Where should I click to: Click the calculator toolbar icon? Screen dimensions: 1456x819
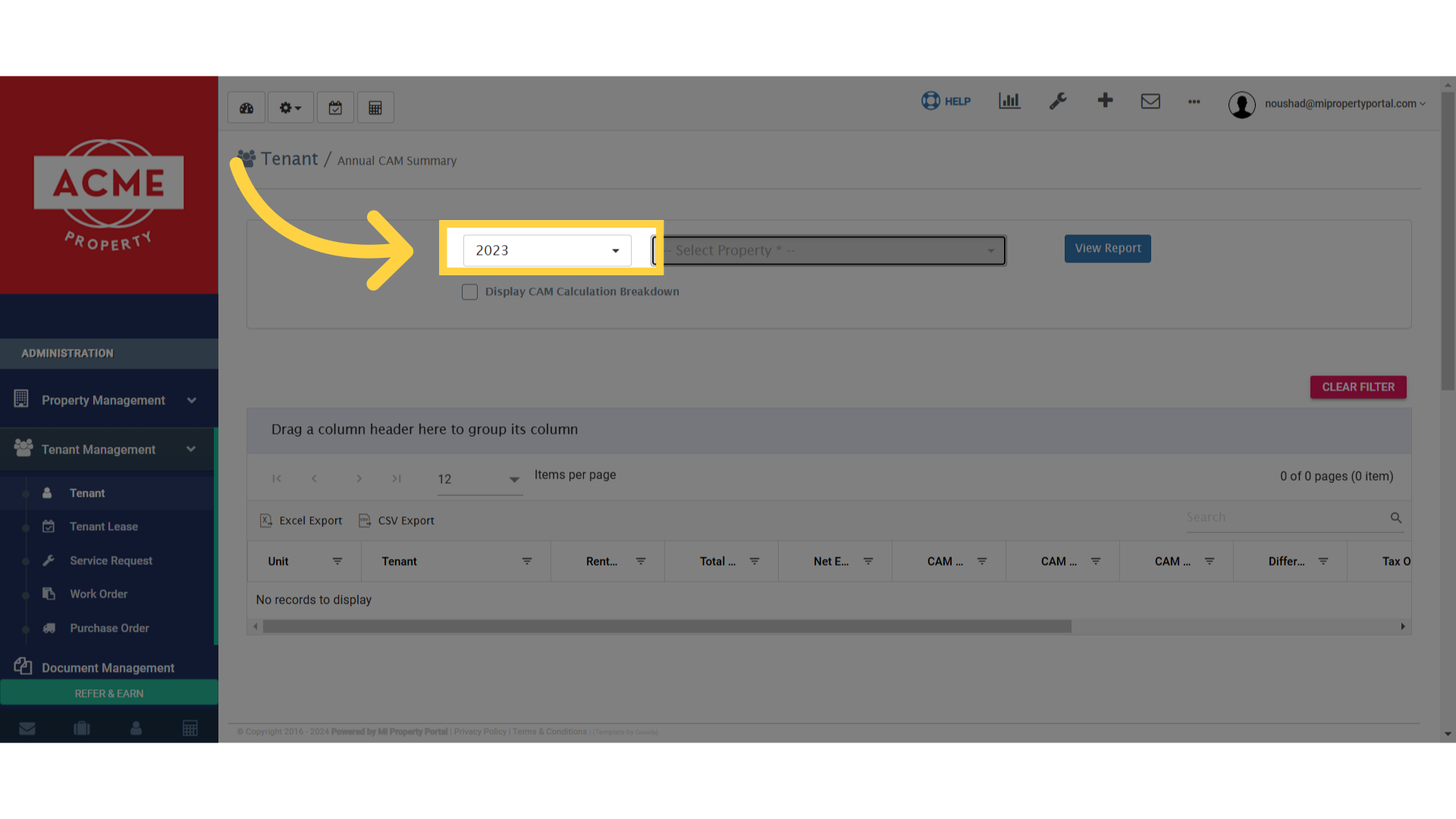click(x=375, y=108)
